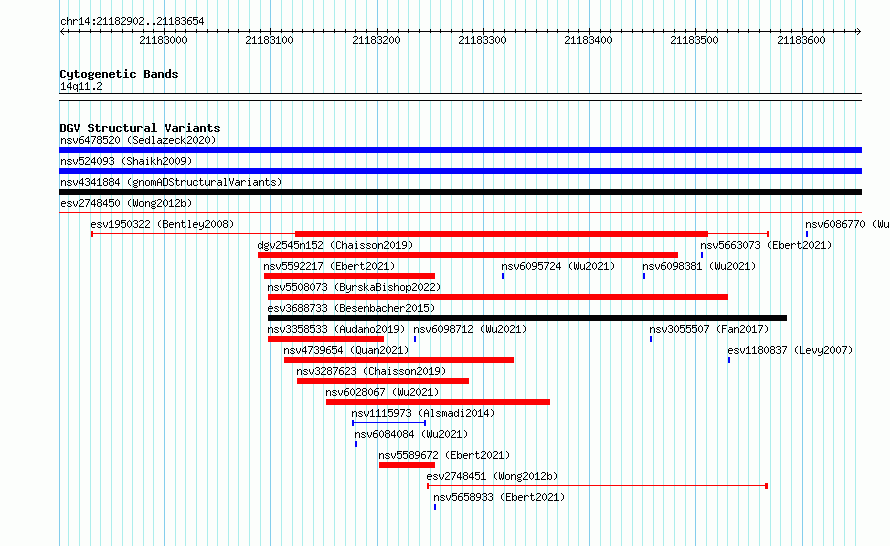Click the nsv3055507 (Fan2017) label
This screenshot has height=546, width=890.
coord(710,329)
